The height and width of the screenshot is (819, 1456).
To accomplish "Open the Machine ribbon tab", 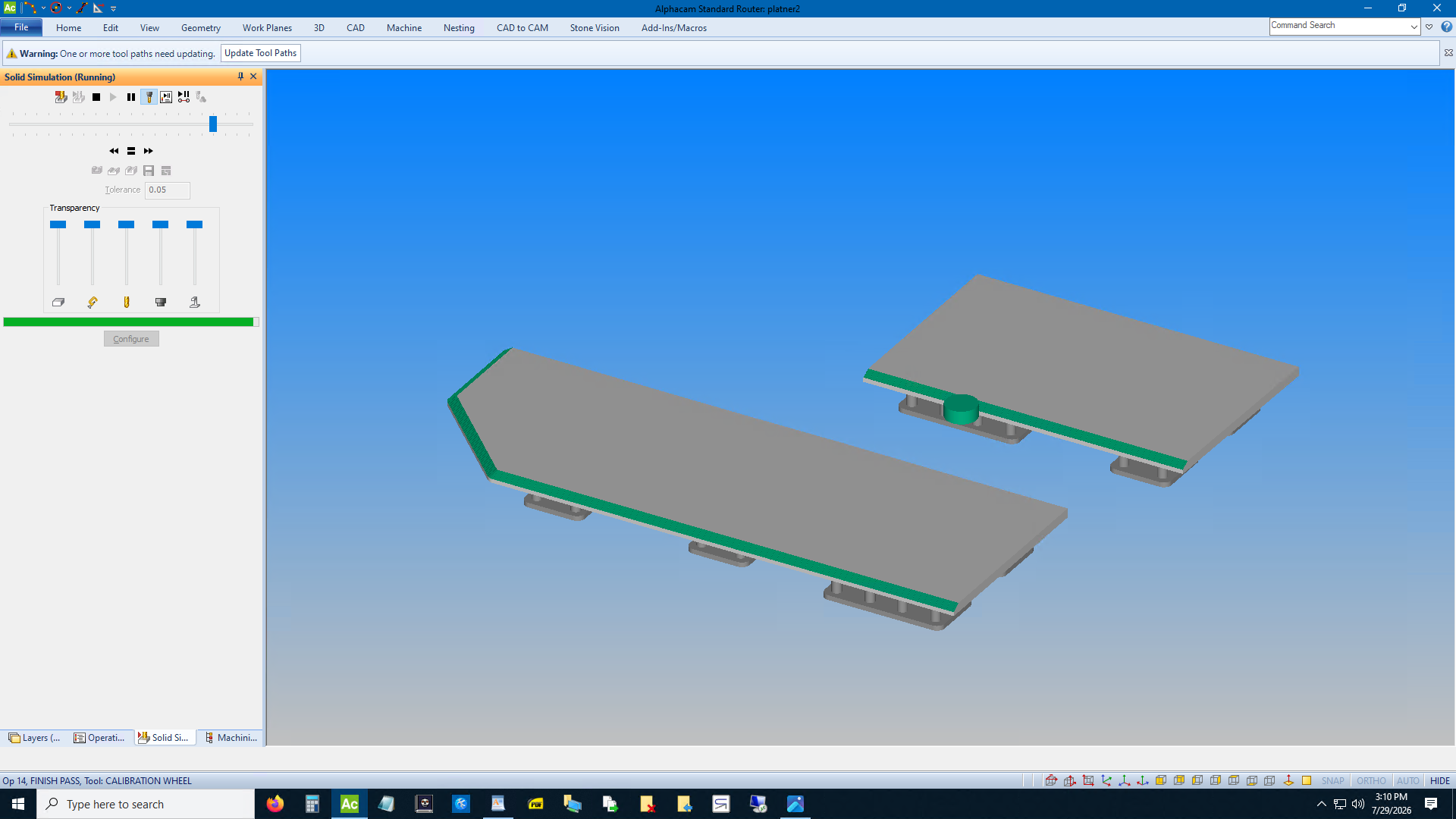I will [404, 28].
